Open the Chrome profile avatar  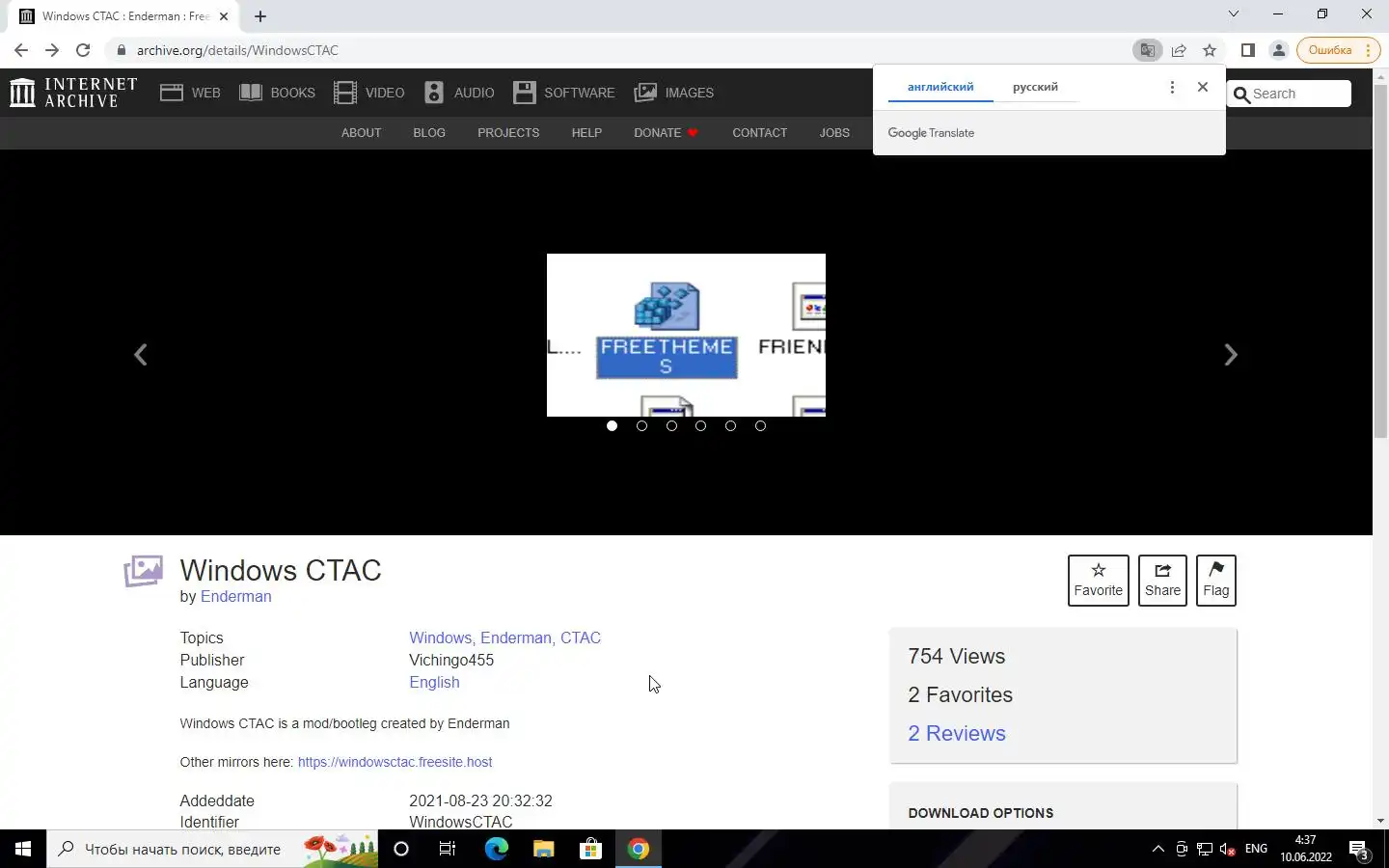1279,50
